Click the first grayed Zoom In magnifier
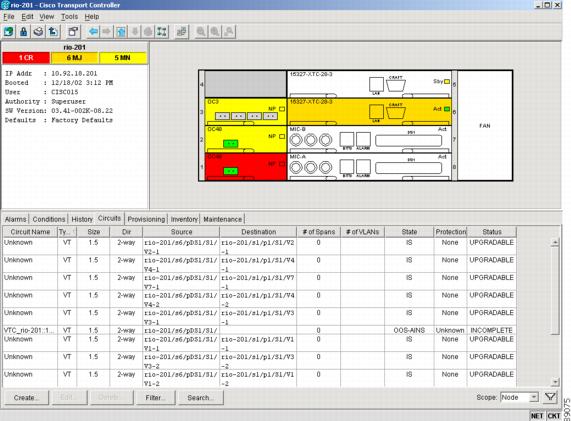The image size is (571, 421). (x=201, y=32)
